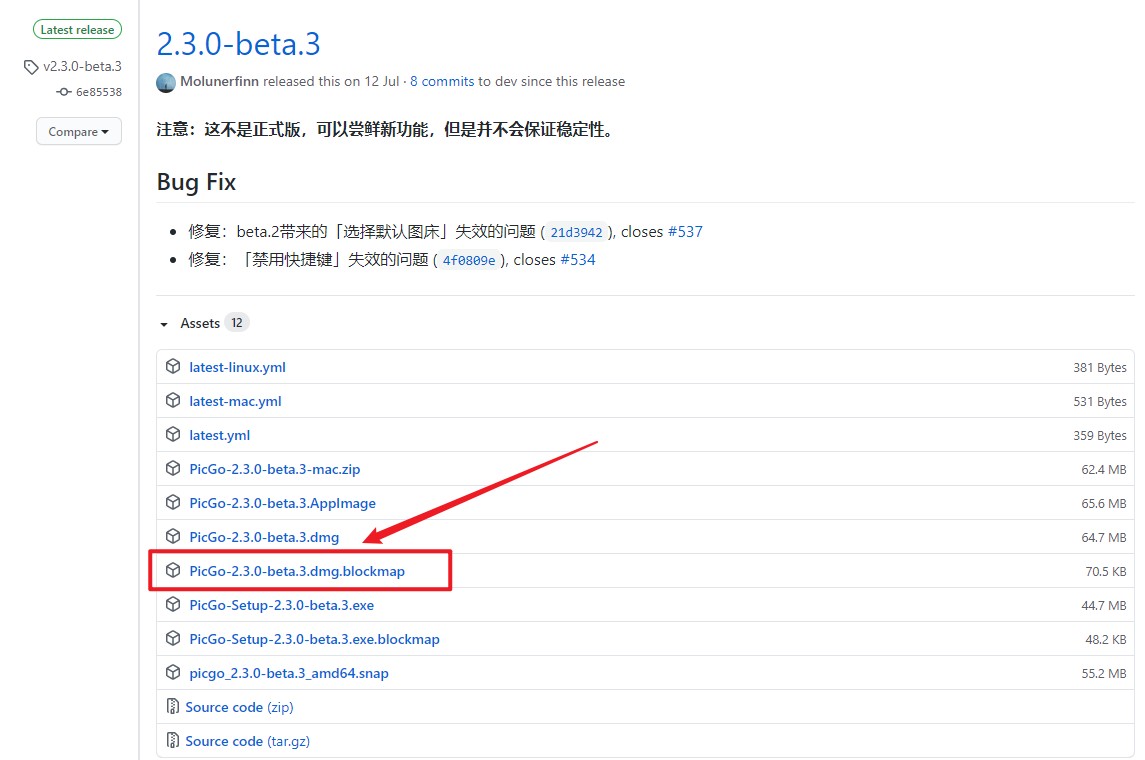The width and height of the screenshot is (1145, 760).
Task: Collapse the Assets section triangle
Action: point(164,324)
